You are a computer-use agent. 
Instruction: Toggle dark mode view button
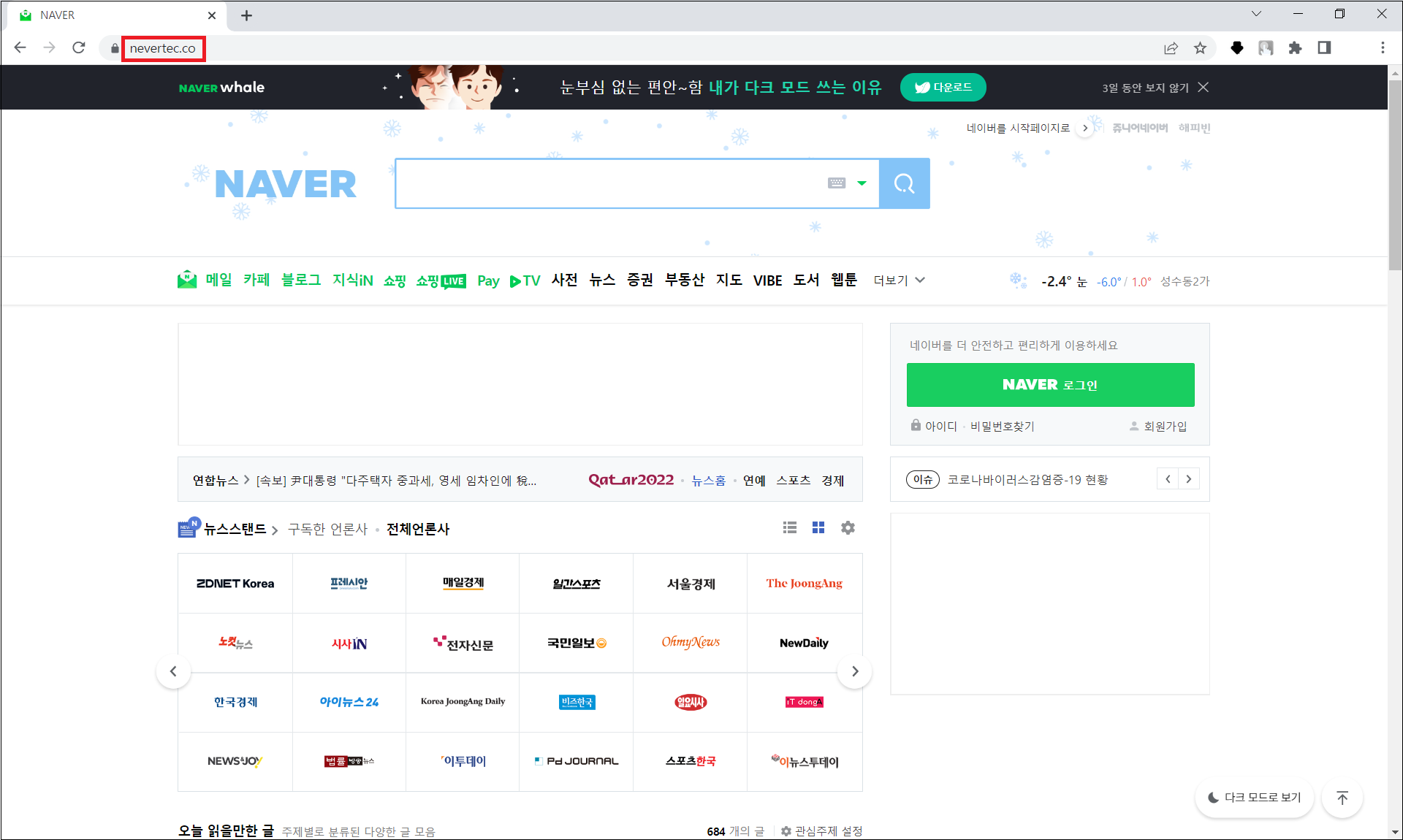pos(1255,798)
